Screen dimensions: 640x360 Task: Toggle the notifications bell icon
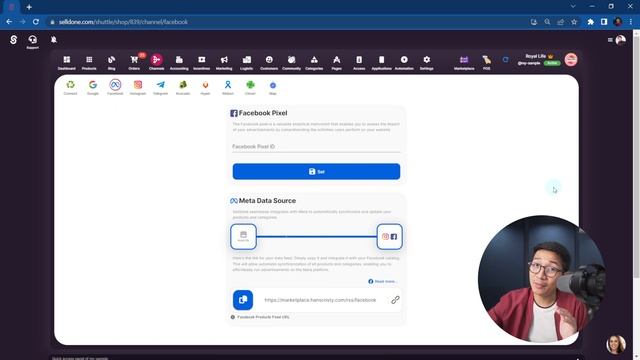pyautogui.click(x=53, y=40)
